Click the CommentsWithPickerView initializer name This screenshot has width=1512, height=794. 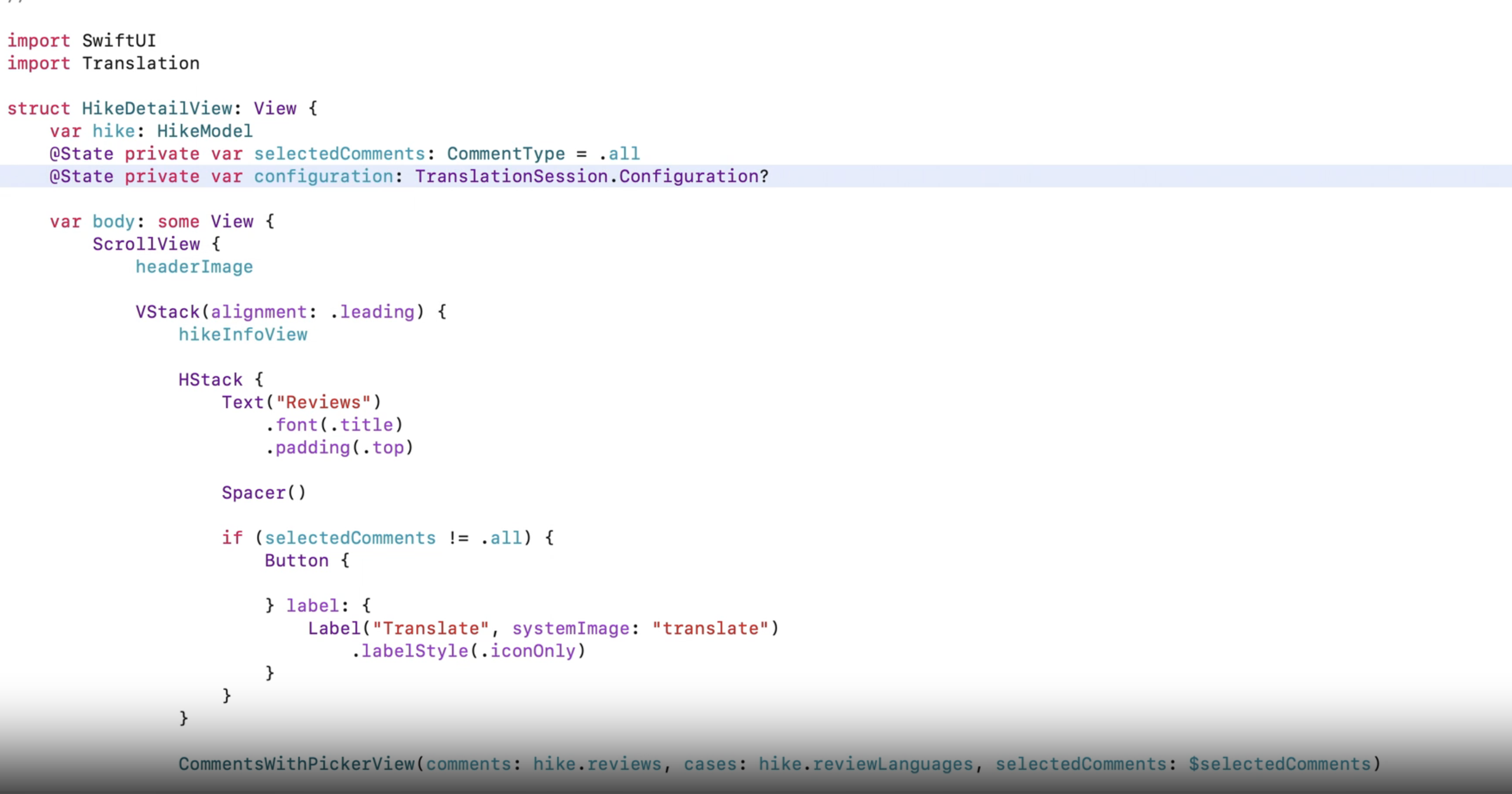tap(296, 764)
